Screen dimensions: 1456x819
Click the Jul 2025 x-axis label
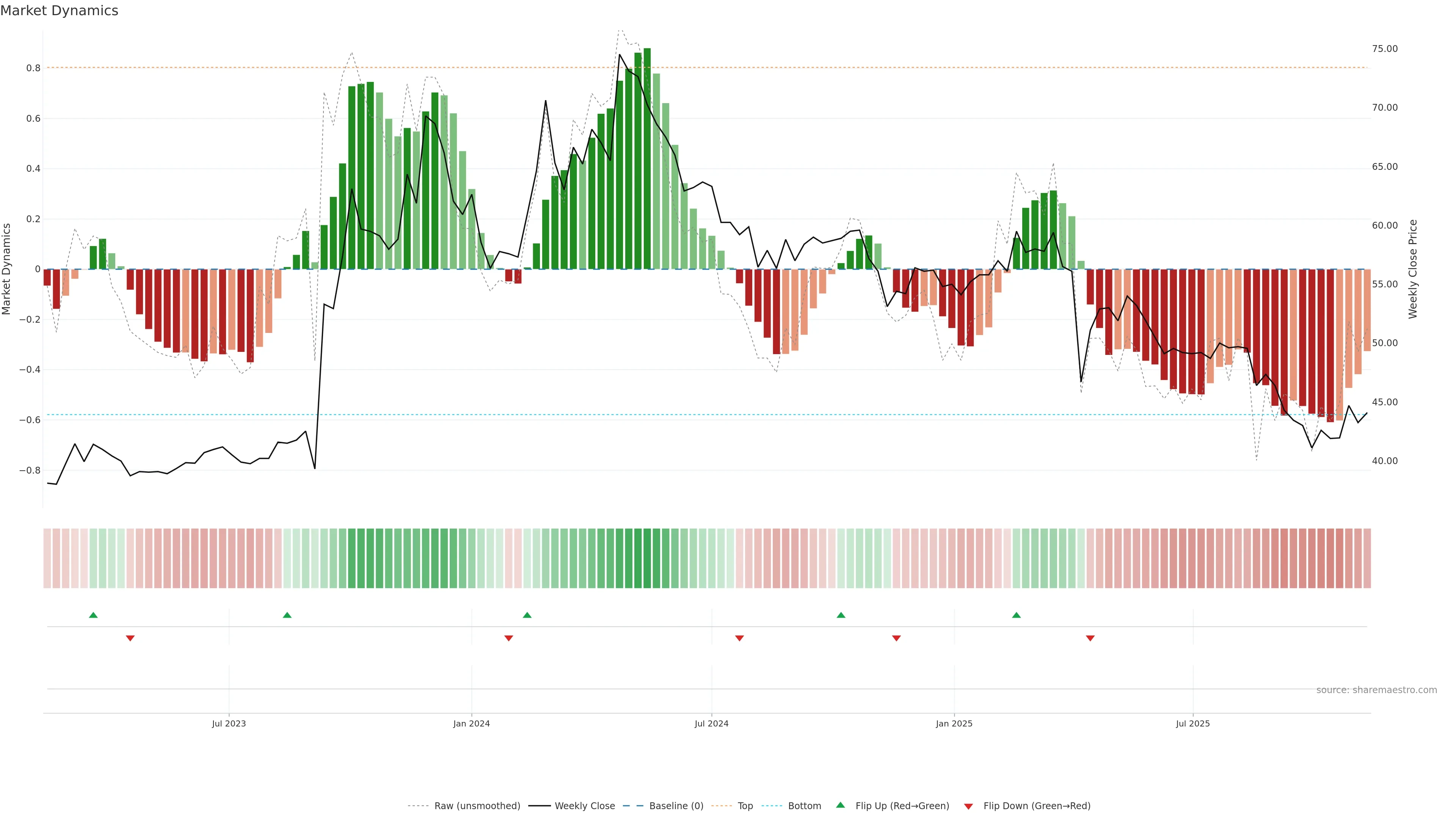tap(1192, 723)
